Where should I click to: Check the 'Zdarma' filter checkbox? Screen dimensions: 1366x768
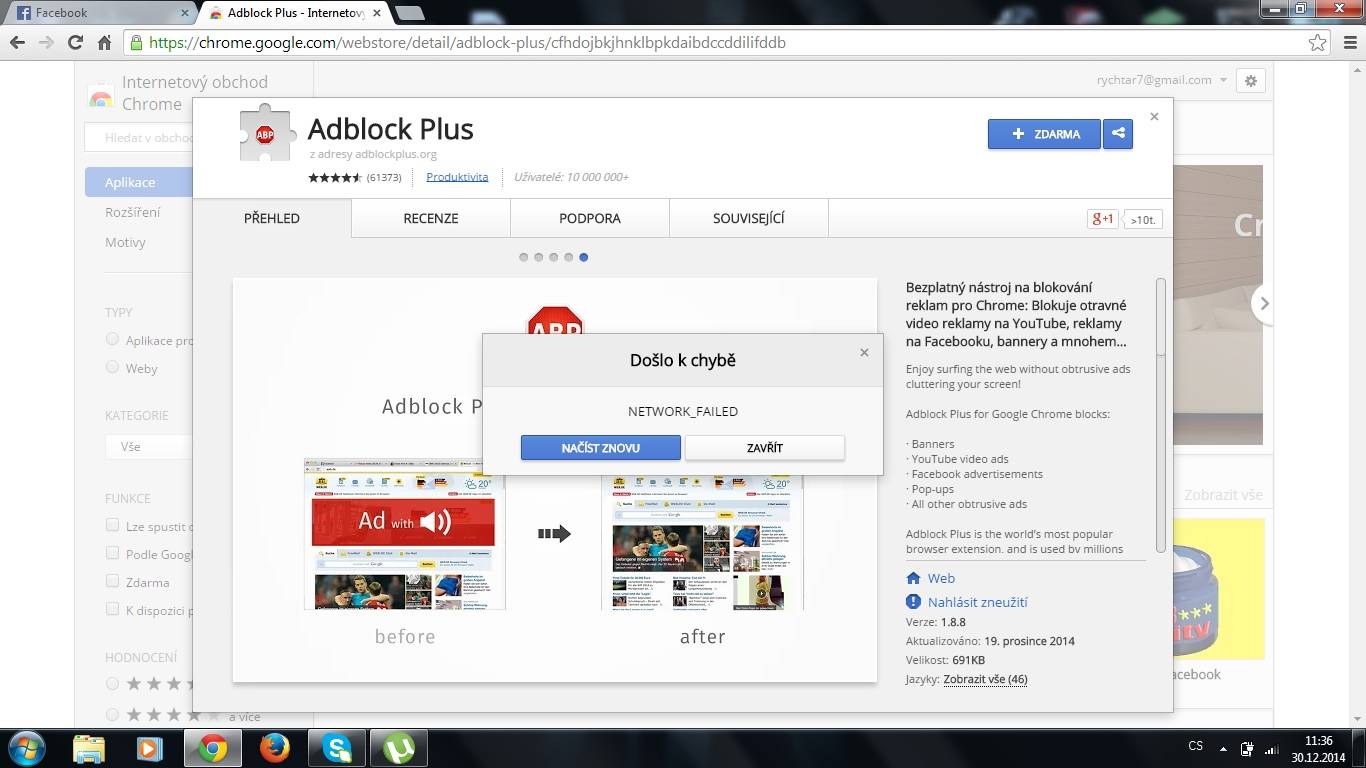pos(112,581)
